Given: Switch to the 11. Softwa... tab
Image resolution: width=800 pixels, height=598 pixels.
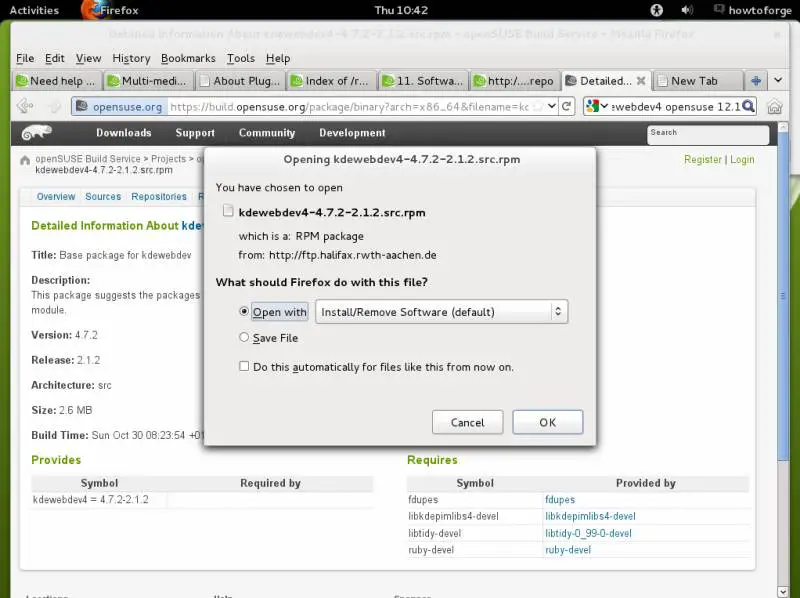Looking at the screenshot, I should click(423, 81).
